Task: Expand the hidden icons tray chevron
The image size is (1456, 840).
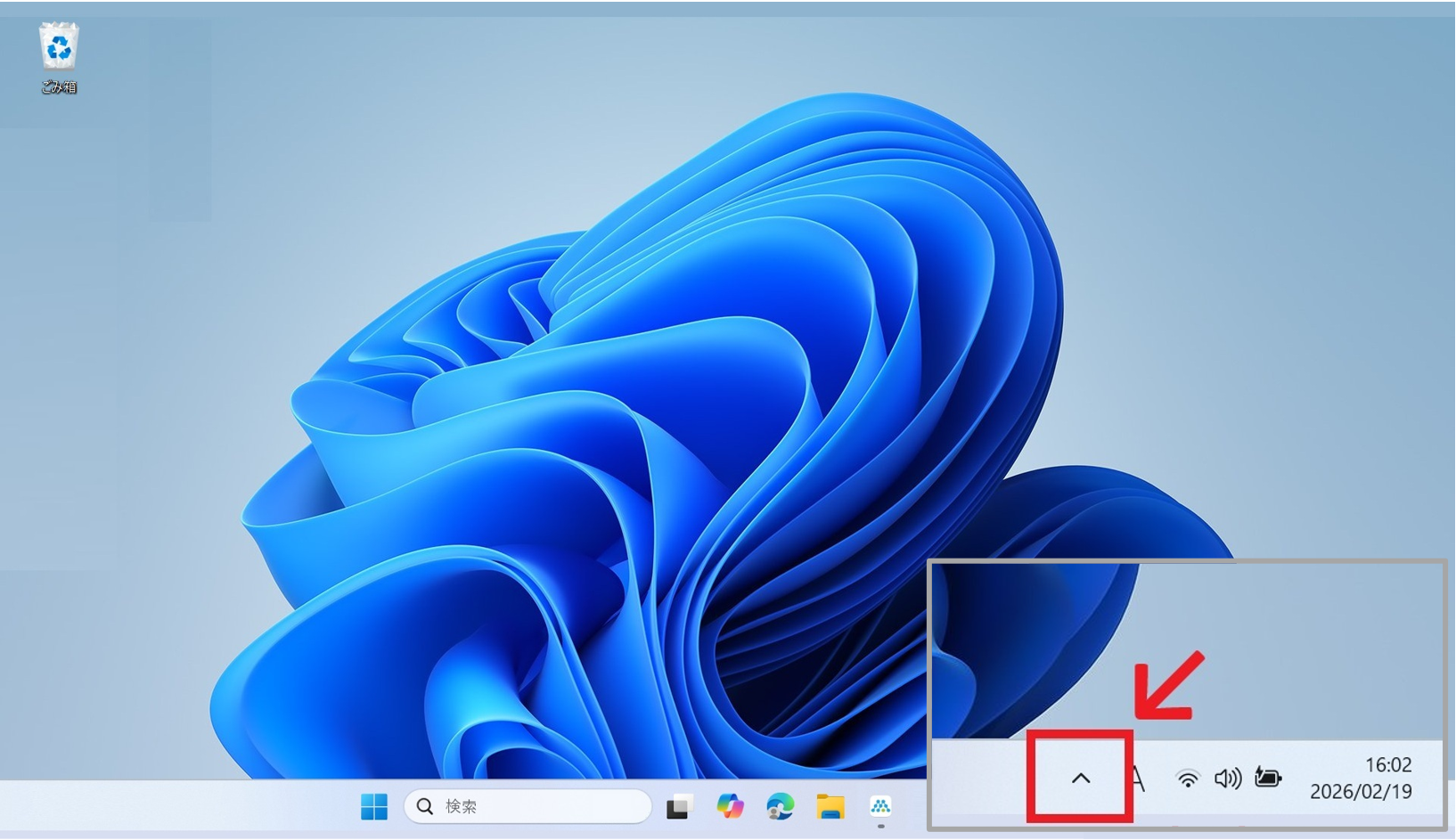Action: [x=1081, y=778]
